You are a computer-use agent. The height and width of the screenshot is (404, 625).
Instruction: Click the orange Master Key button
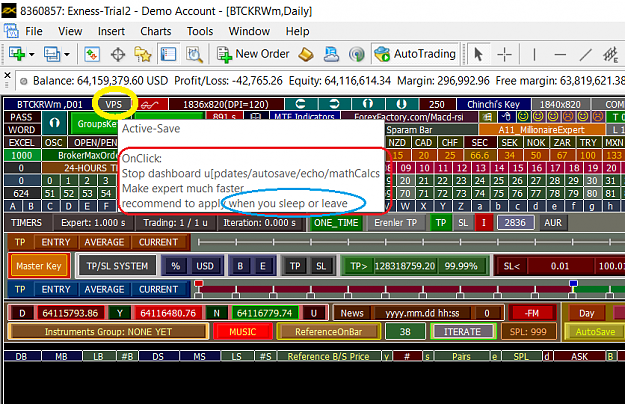[39, 266]
